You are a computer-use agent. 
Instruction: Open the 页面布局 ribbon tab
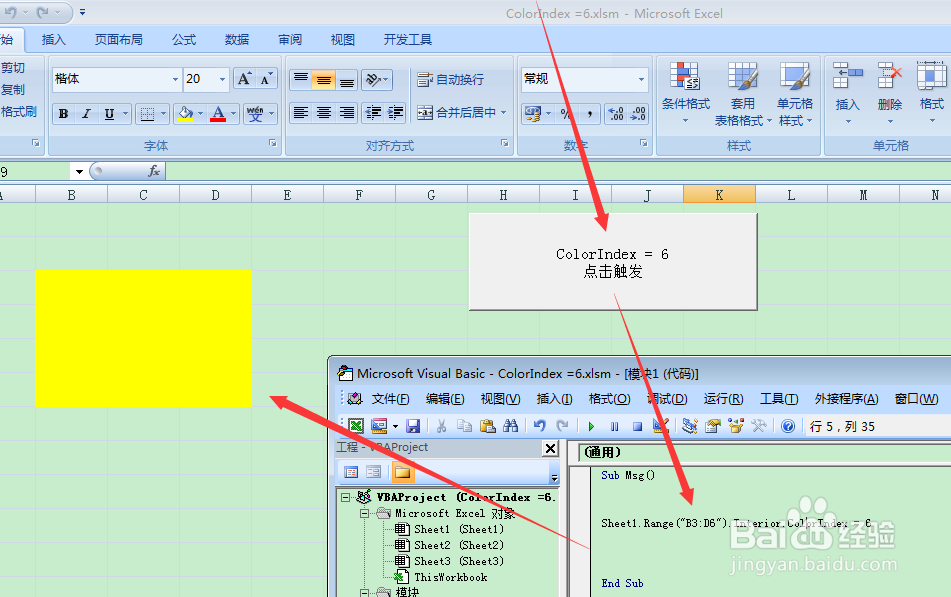119,40
